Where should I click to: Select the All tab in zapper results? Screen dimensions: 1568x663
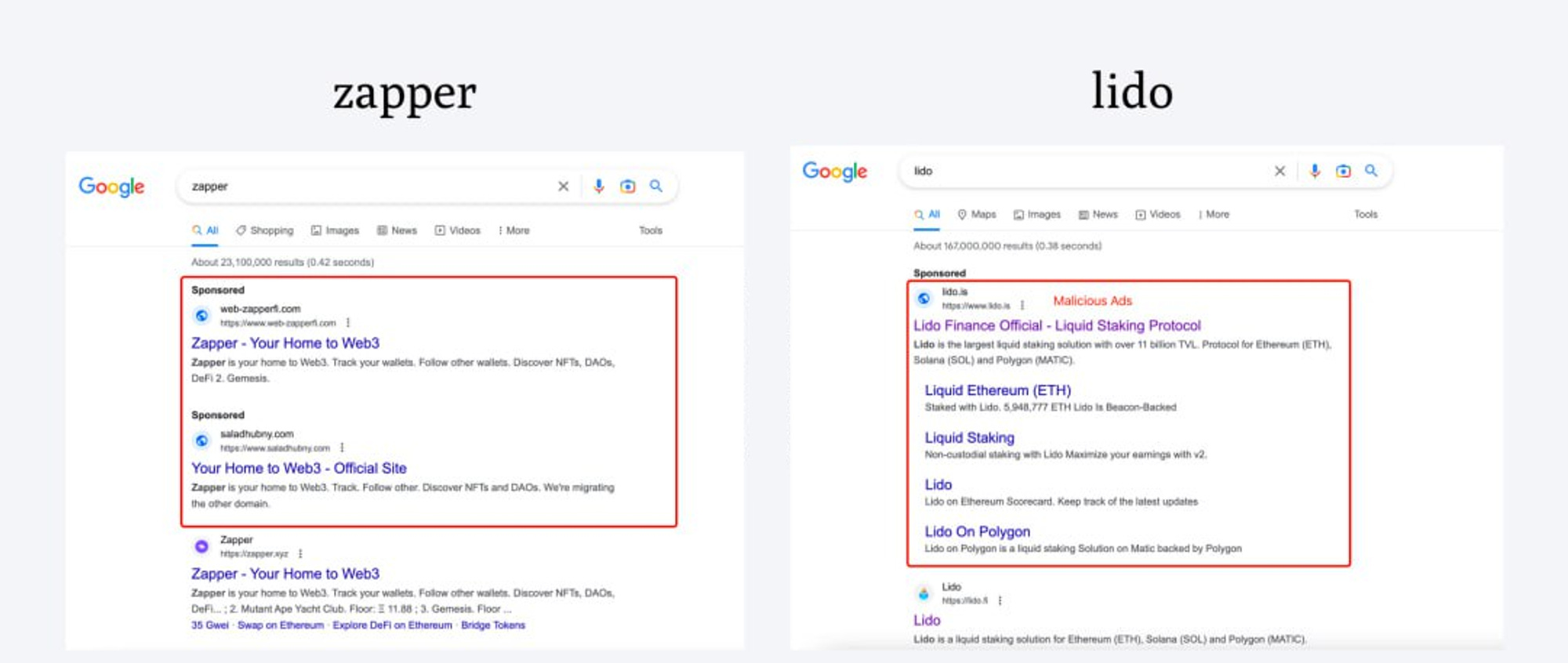click(x=205, y=230)
